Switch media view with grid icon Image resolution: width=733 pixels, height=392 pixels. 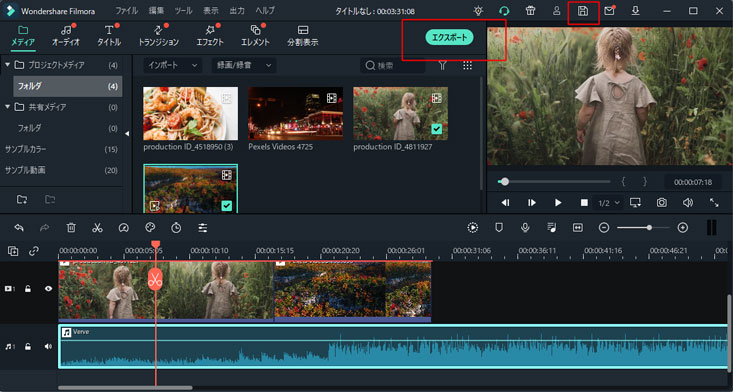[x=467, y=65]
